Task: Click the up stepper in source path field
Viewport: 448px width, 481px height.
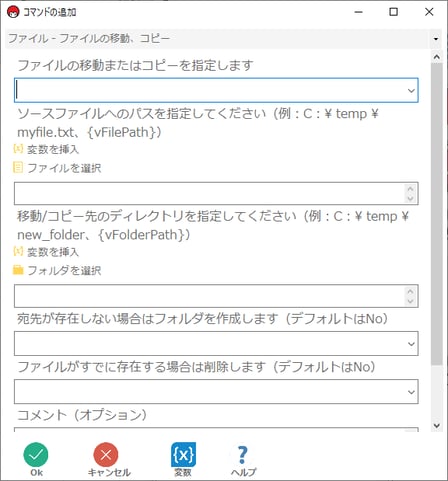Action: (410, 189)
